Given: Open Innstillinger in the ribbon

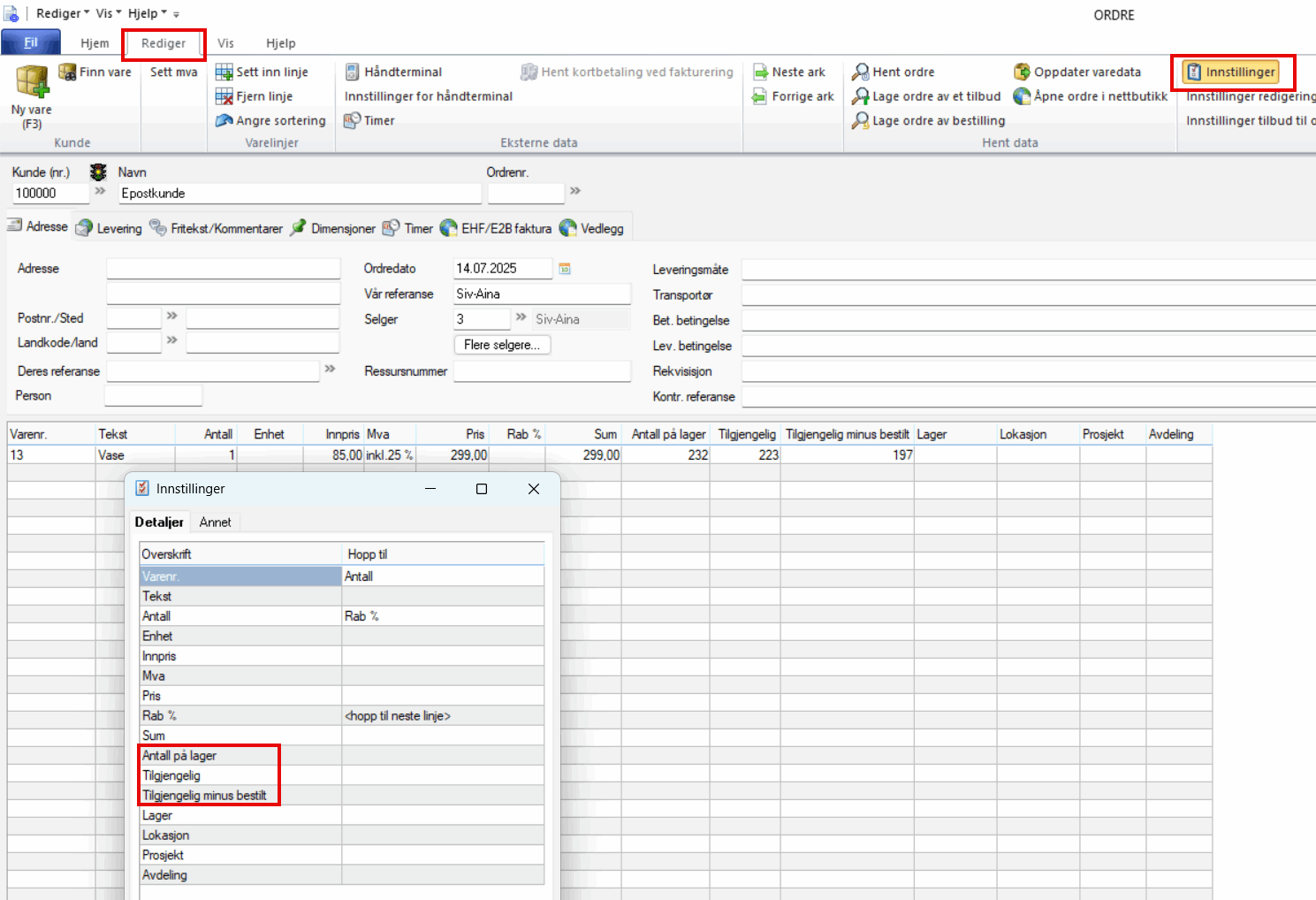Looking at the screenshot, I should pos(1231,72).
